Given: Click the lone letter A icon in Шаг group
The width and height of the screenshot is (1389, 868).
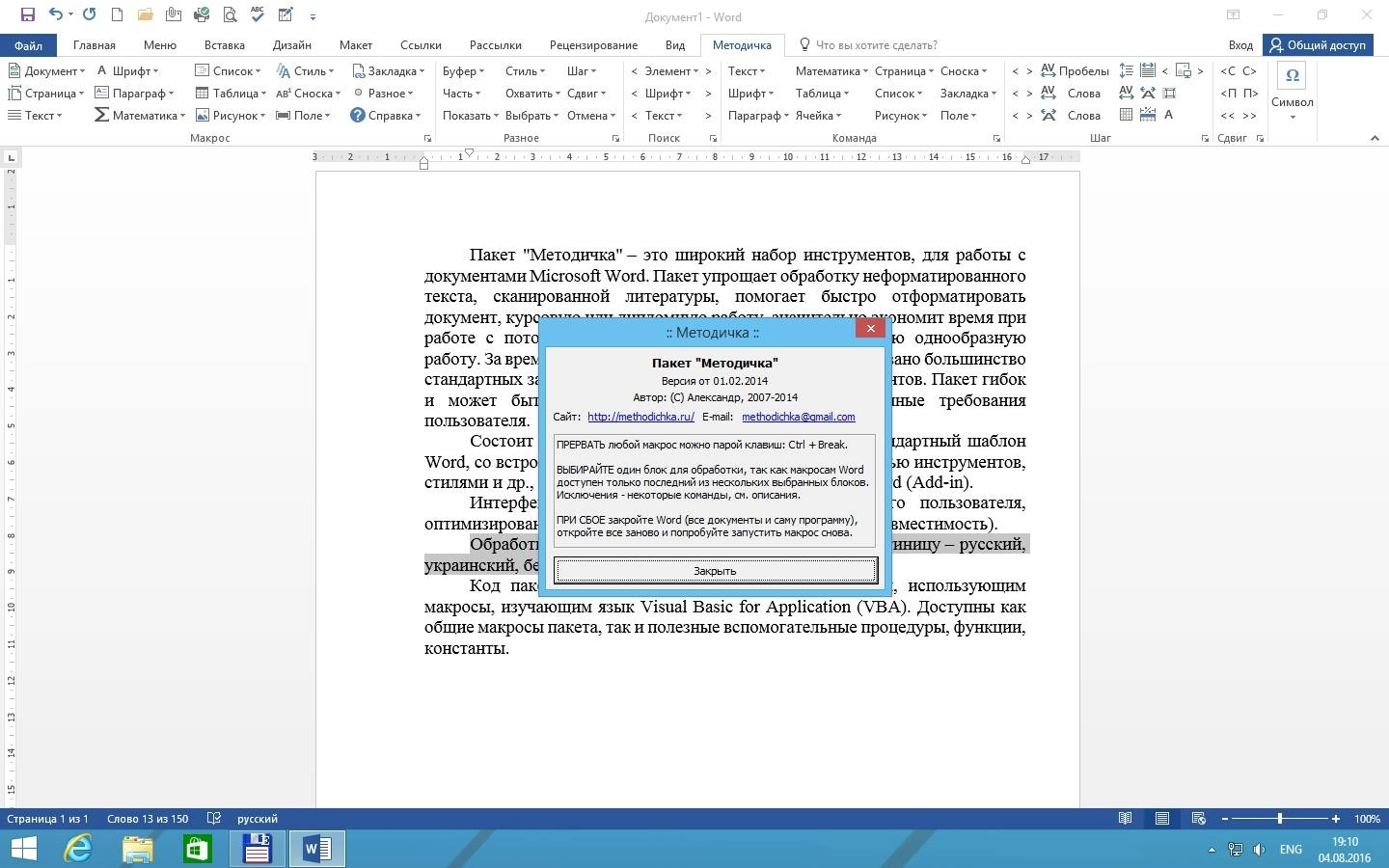Looking at the screenshot, I should click(x=1168, y=115).
